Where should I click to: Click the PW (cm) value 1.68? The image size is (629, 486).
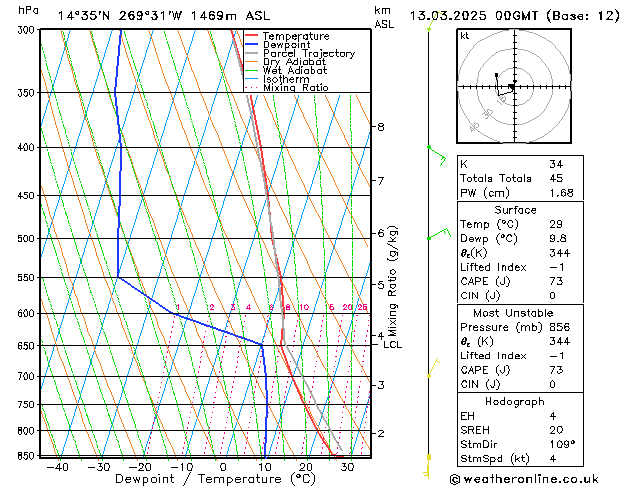pos(561,193)
